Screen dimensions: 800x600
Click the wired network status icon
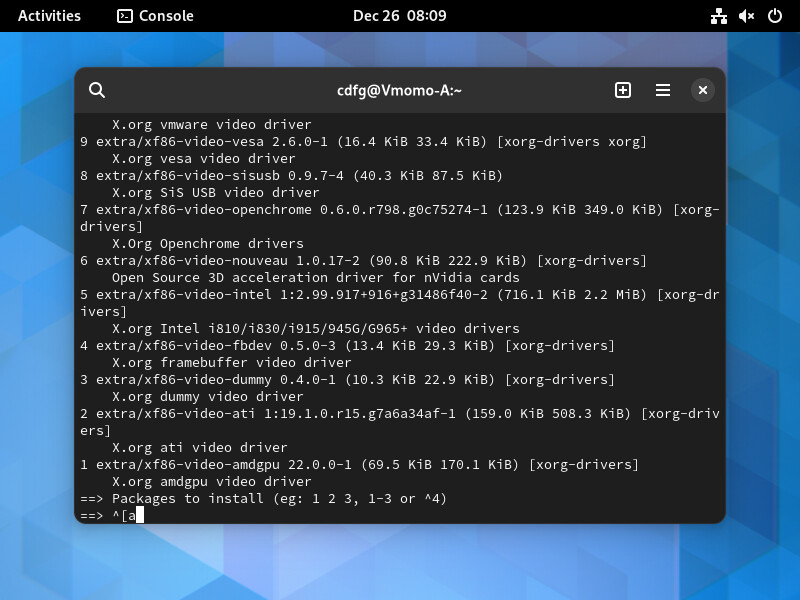719,16
